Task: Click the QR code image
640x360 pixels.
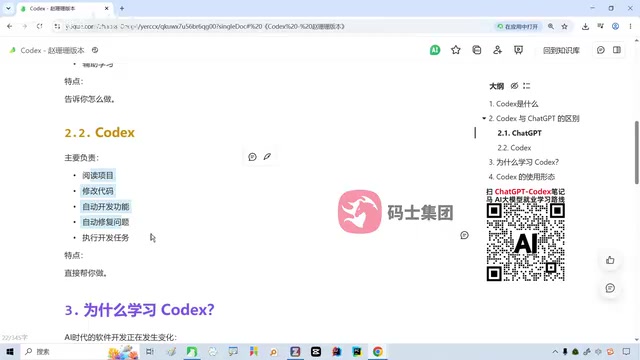Action: [x=526, y=242]
